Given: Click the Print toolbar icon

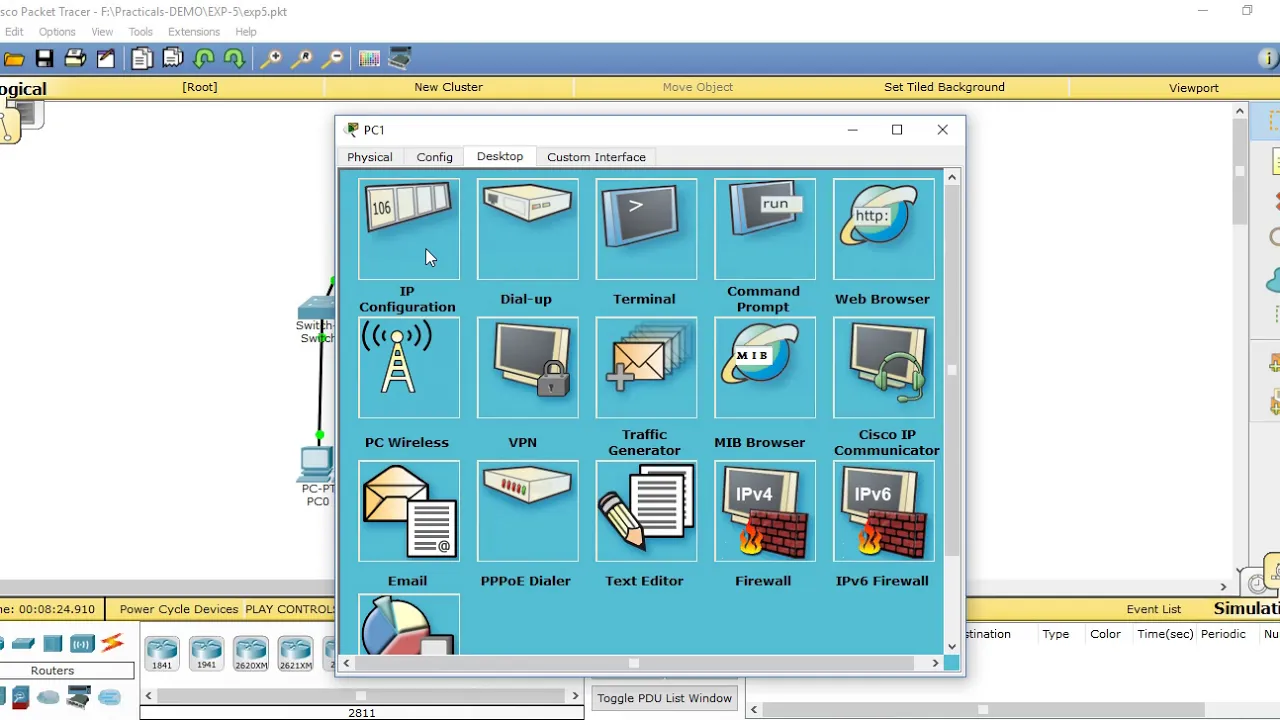Looking at the screenshot, I should point(75,59).
